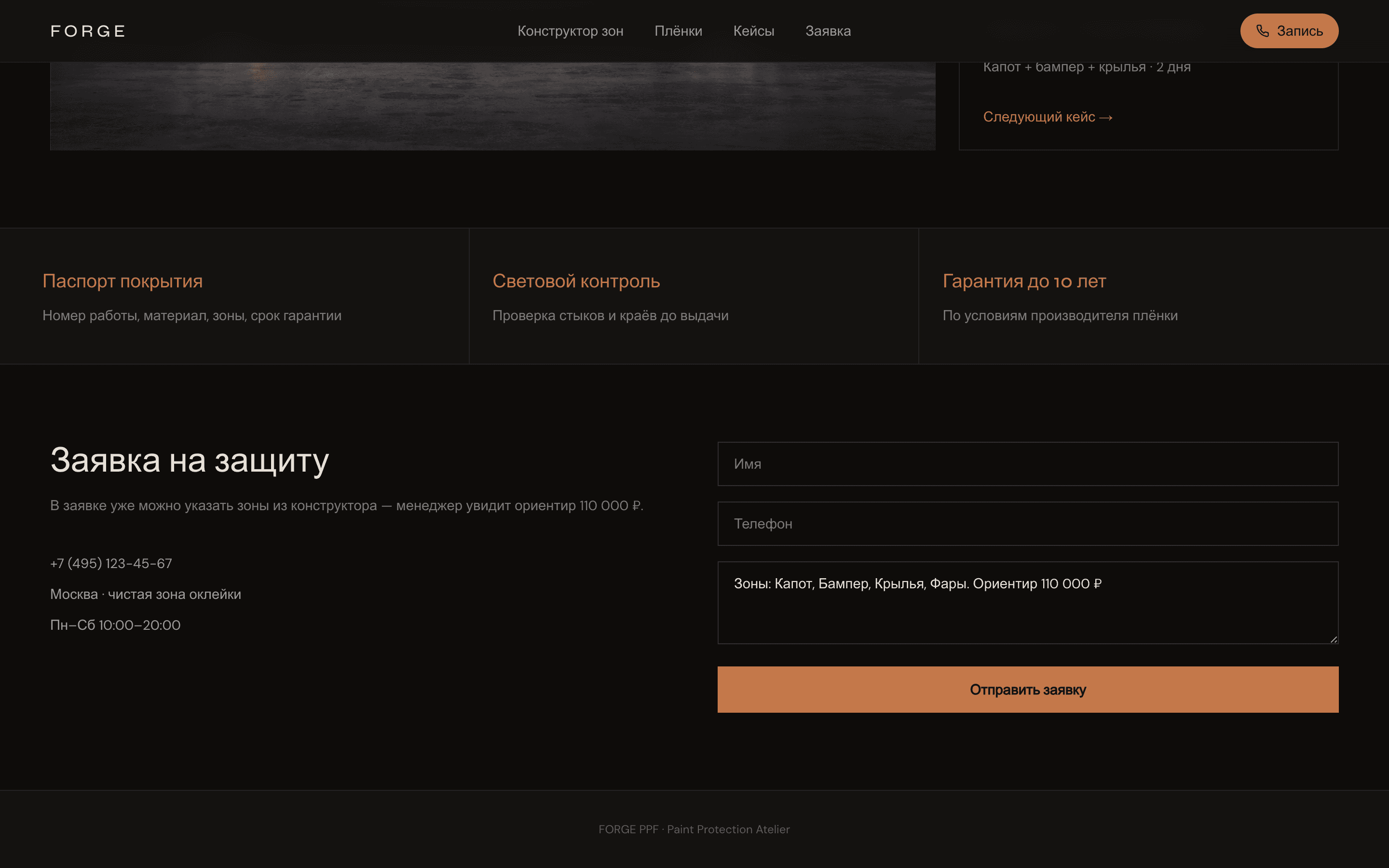Click the arrow in Следующий кейс

1106,118
